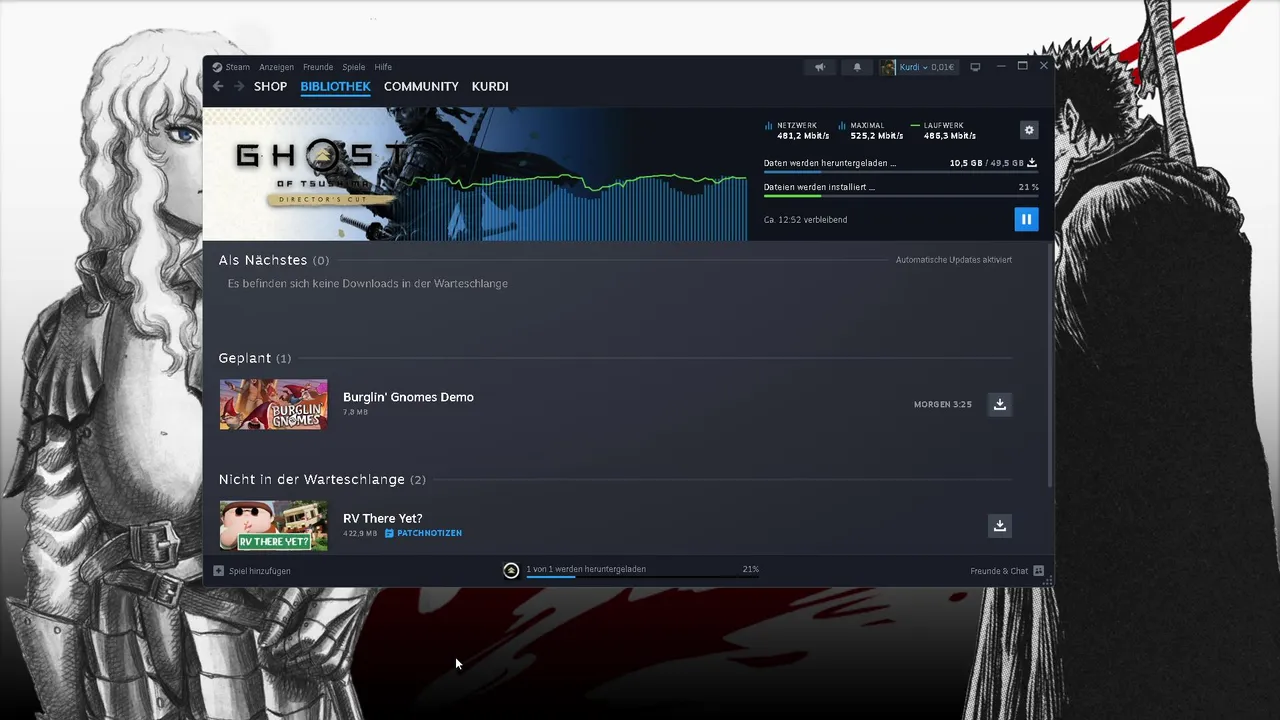1280x720 pixels.
Task: Open the Anzeigen menu
Action: click(x=277, y=67)
